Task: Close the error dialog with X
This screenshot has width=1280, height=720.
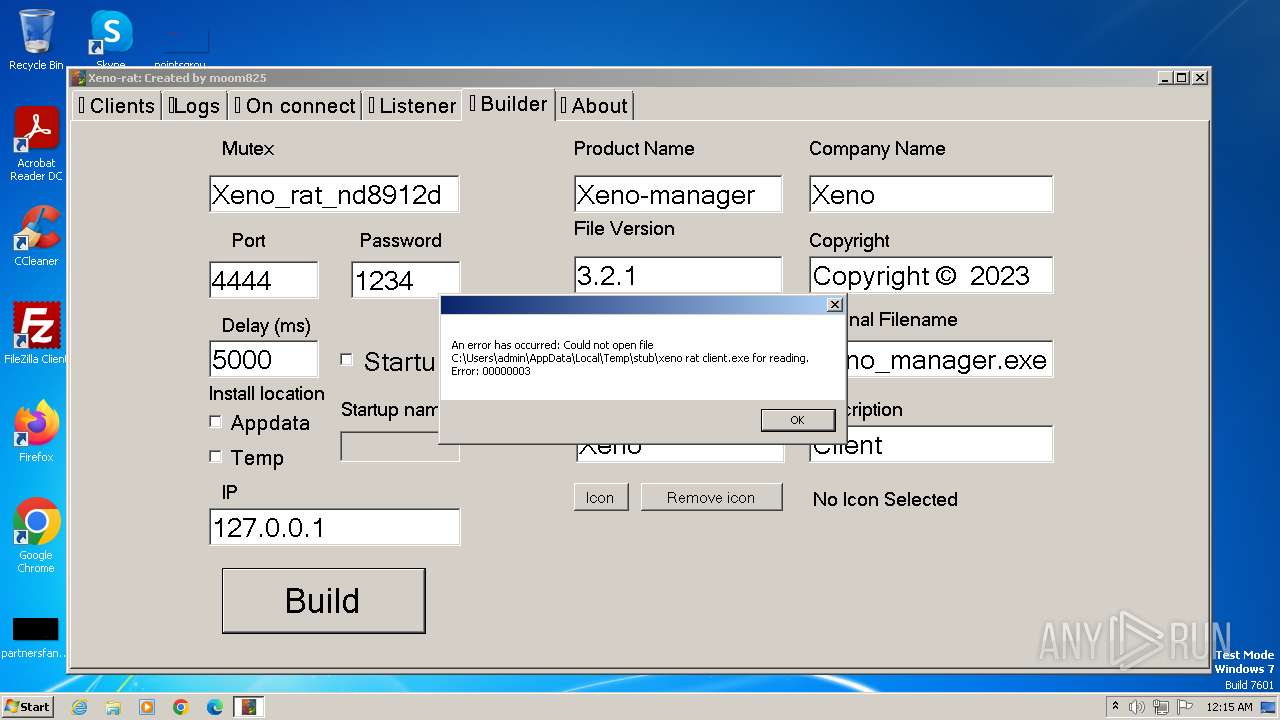Action: (x=835, y=305)
